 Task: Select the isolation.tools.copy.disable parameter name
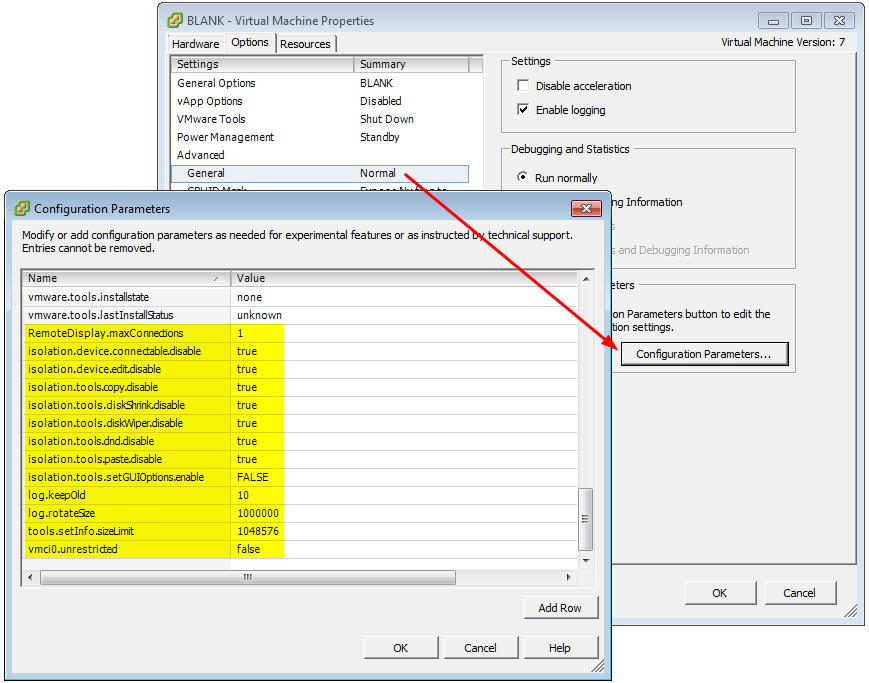93,387
